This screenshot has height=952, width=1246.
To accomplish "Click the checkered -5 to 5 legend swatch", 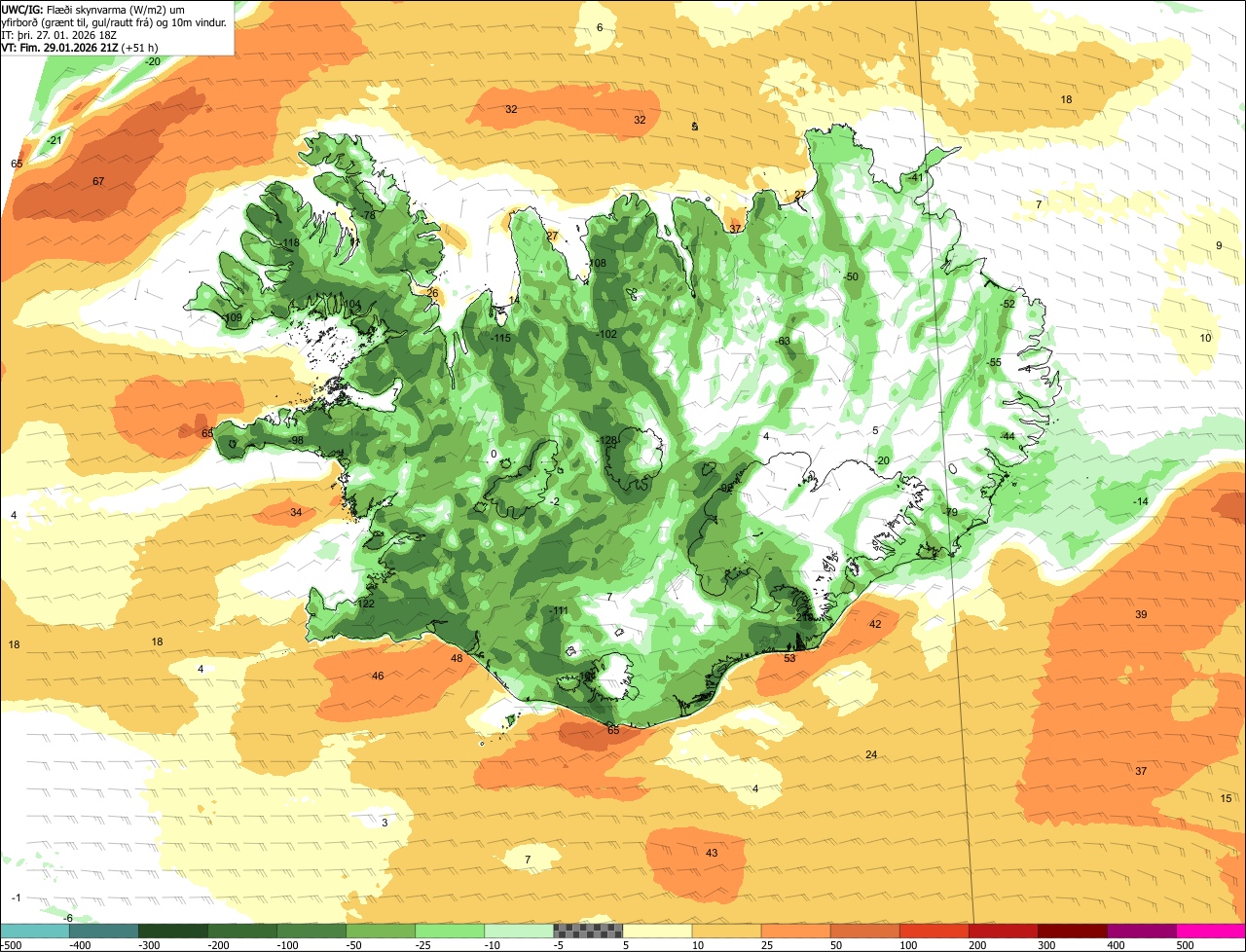I will (587, 931).
